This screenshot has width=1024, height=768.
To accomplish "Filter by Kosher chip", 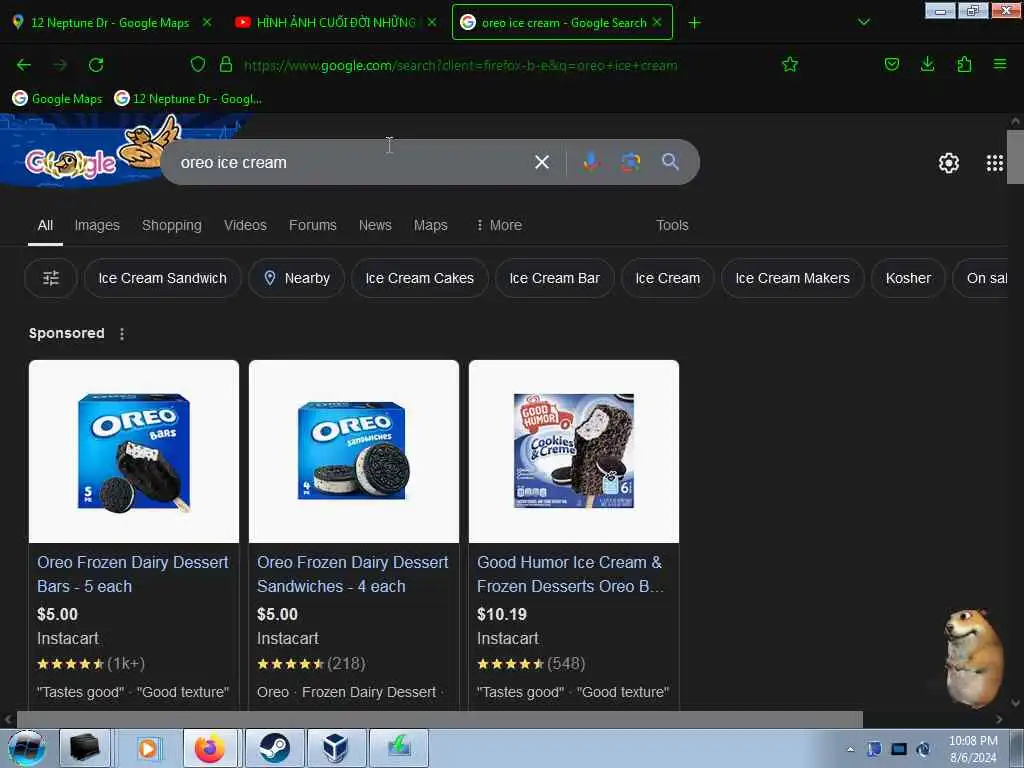I will point(908,278).
